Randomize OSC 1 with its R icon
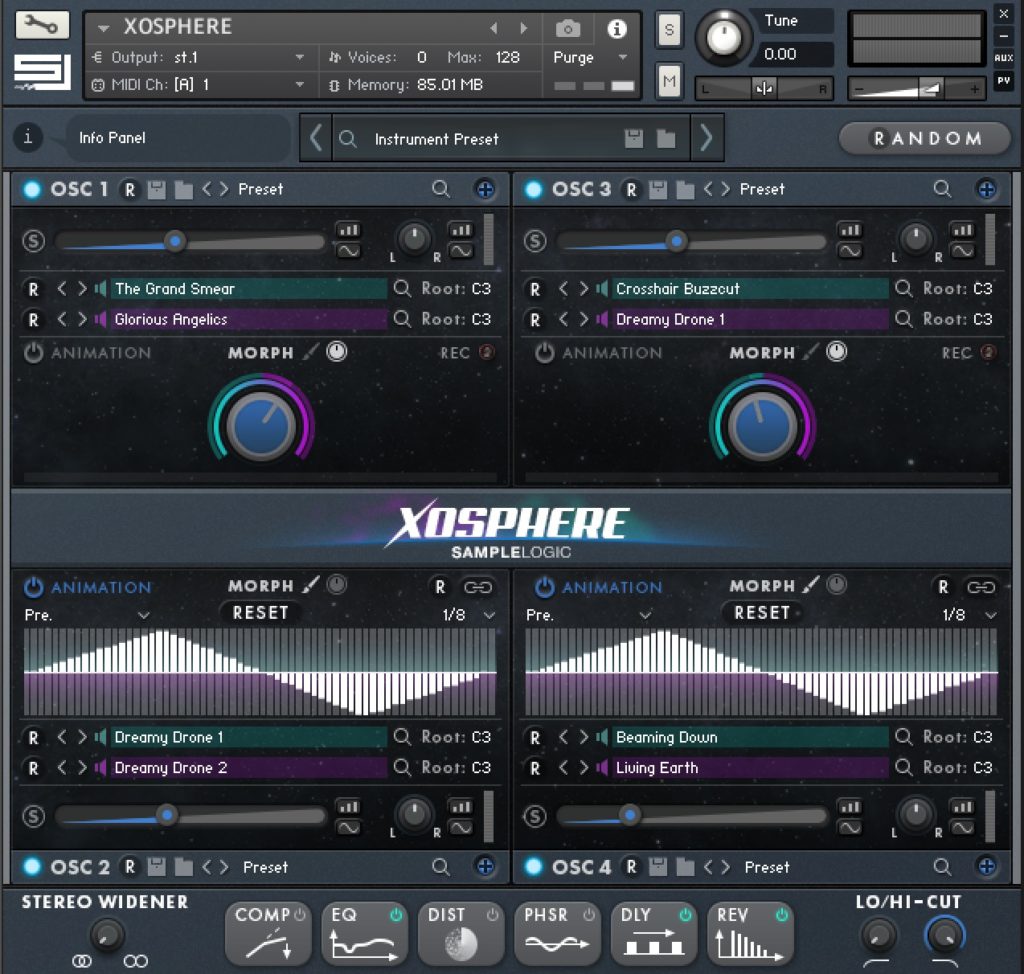The height and width of the screenshot is (974, 1024). (x=130, y=189)
